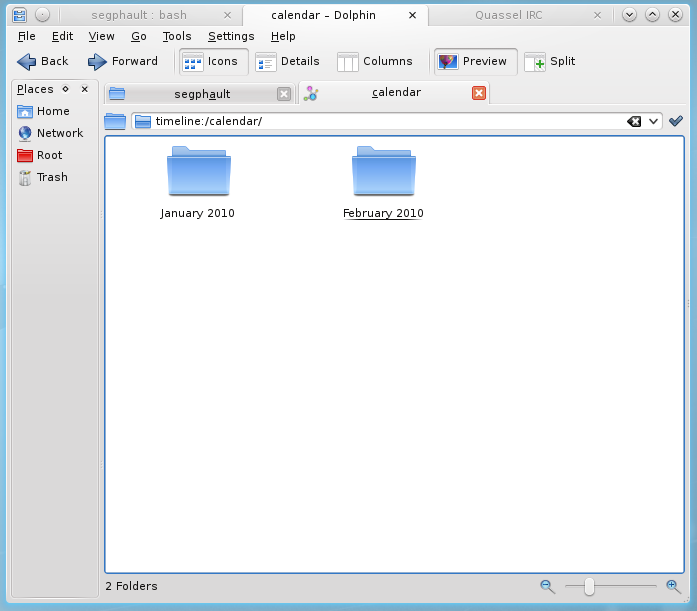Select the February 2010 folder
This screenshot has width=697, height=611.
pyautogui.click(x=384, y=171)
